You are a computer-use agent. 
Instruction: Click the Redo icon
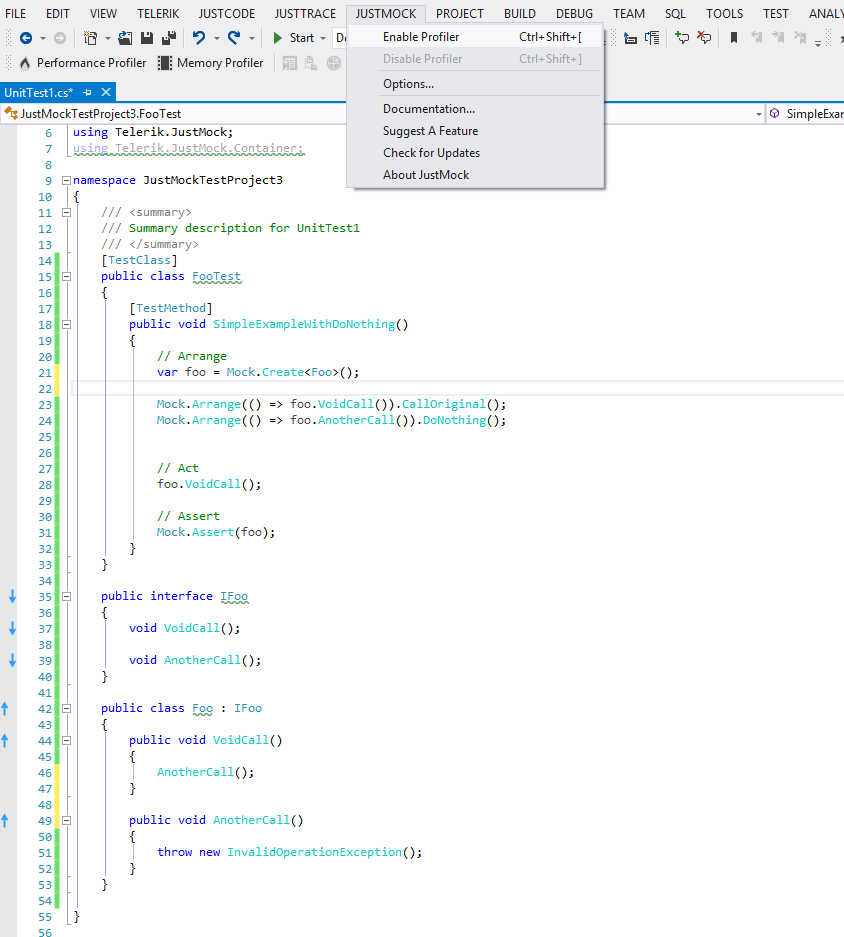[234, 38]
